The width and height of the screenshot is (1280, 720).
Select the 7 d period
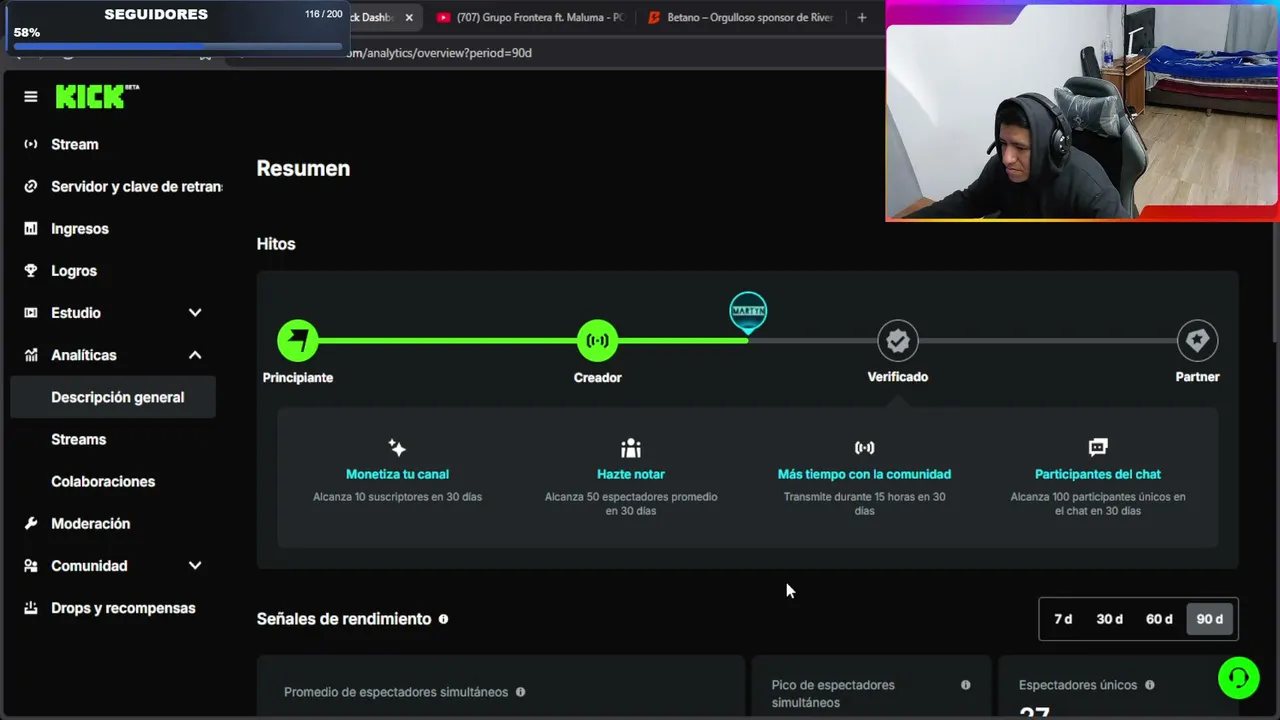point(1063,619)
